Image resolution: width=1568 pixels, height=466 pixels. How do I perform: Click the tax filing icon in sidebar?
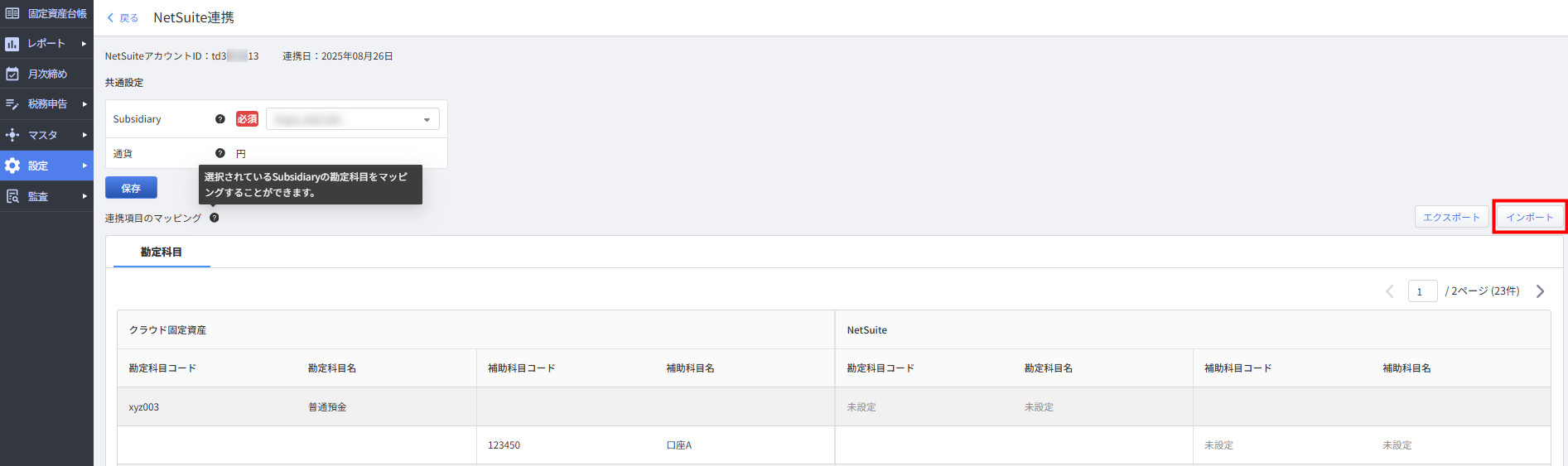[12, 104]
